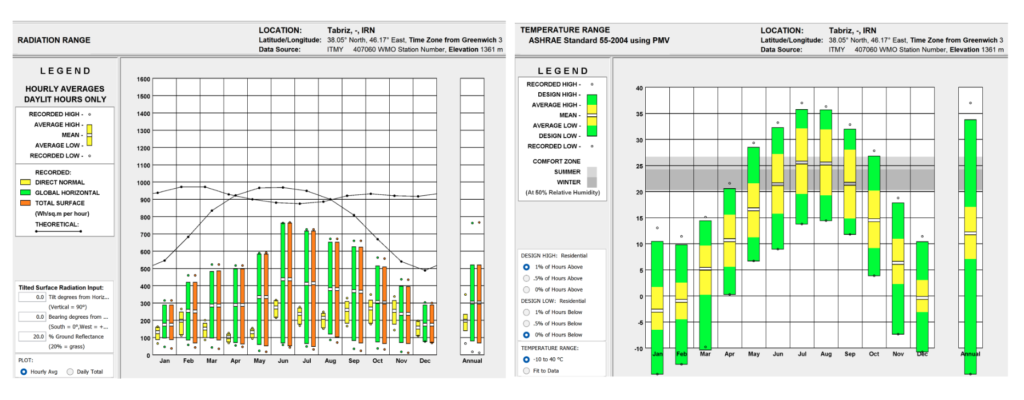This screenshot has width=1024, height=400.
Task: Click July's orange total surface radiation bar
Action: pos(313,288)
